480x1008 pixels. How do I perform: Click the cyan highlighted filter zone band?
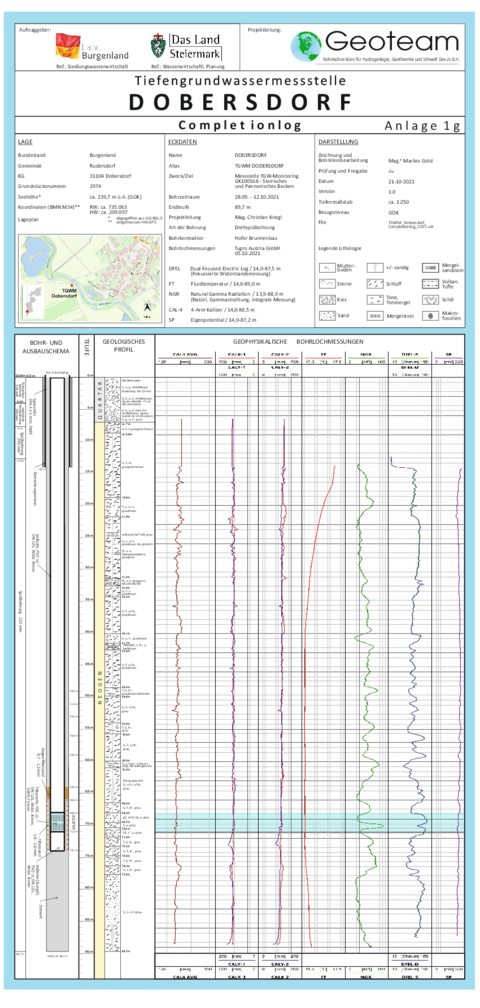(310, 824)
